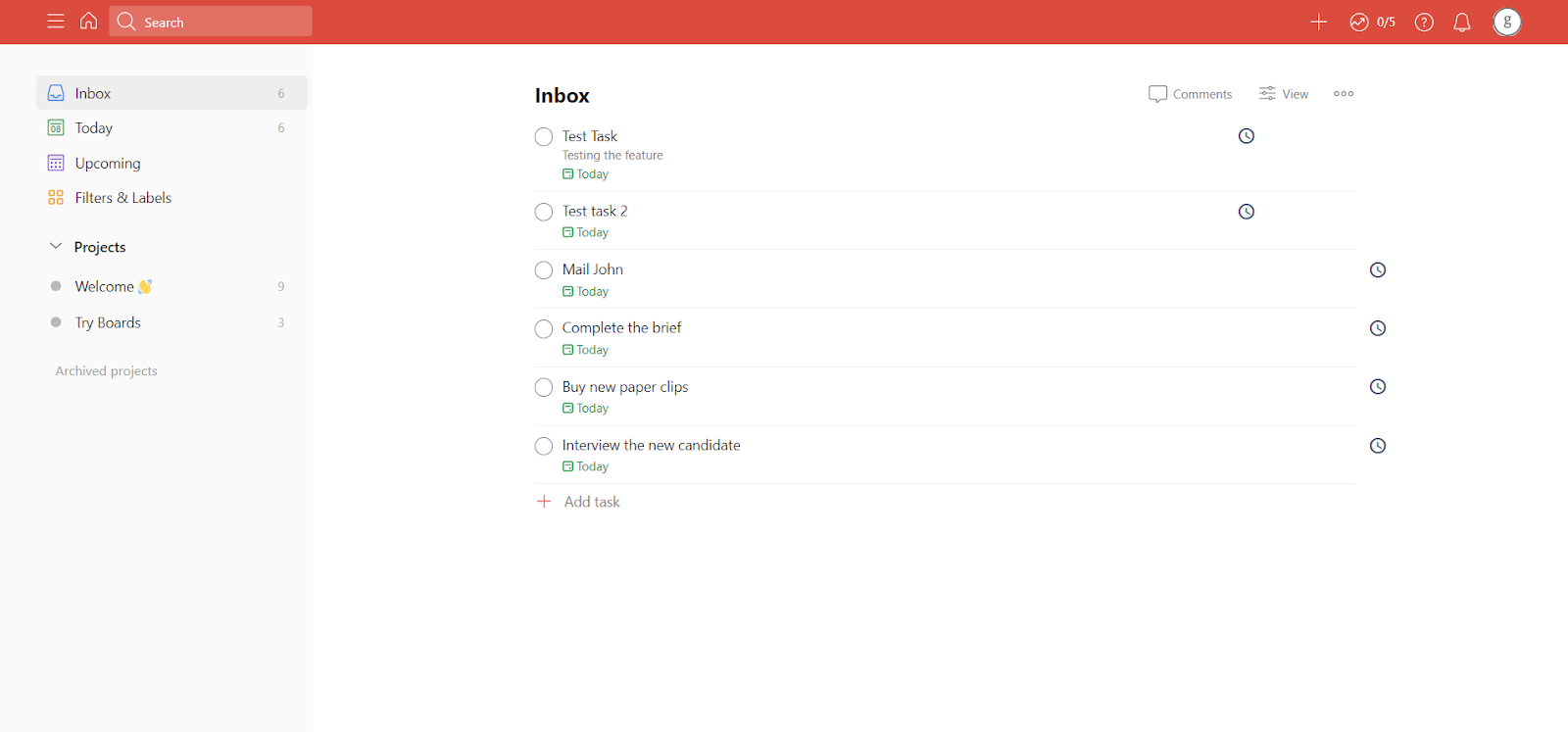Click Today due date of Interview the new candidate
Viewport: 1568px width, 732px height.
[585, 467]
